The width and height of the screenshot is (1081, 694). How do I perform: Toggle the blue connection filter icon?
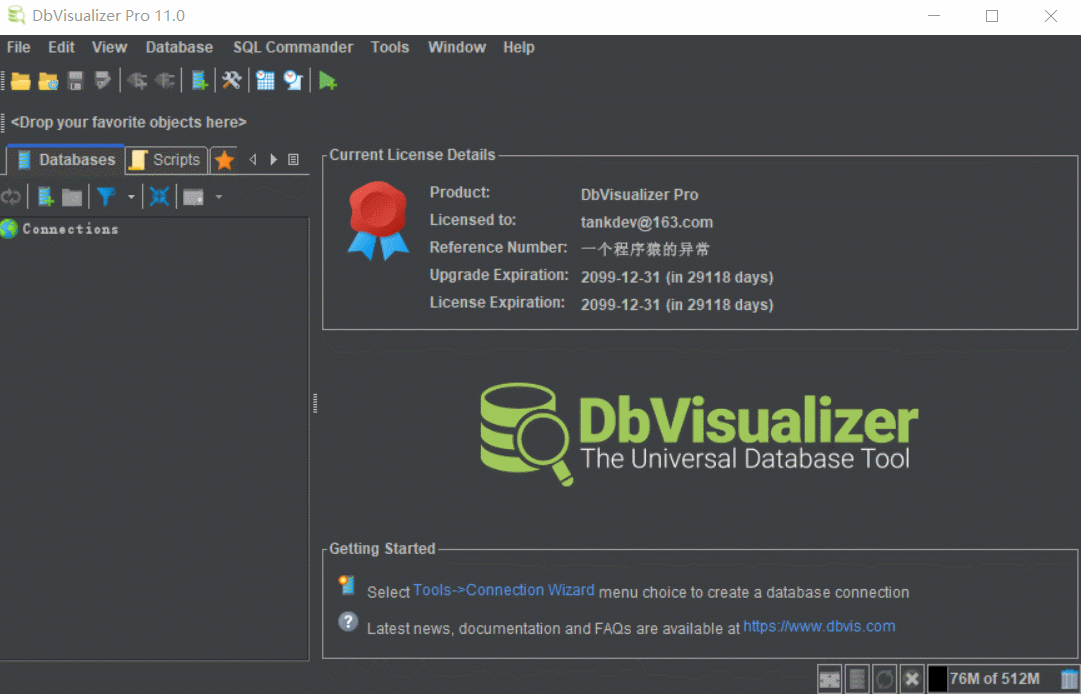coord(105,196)
